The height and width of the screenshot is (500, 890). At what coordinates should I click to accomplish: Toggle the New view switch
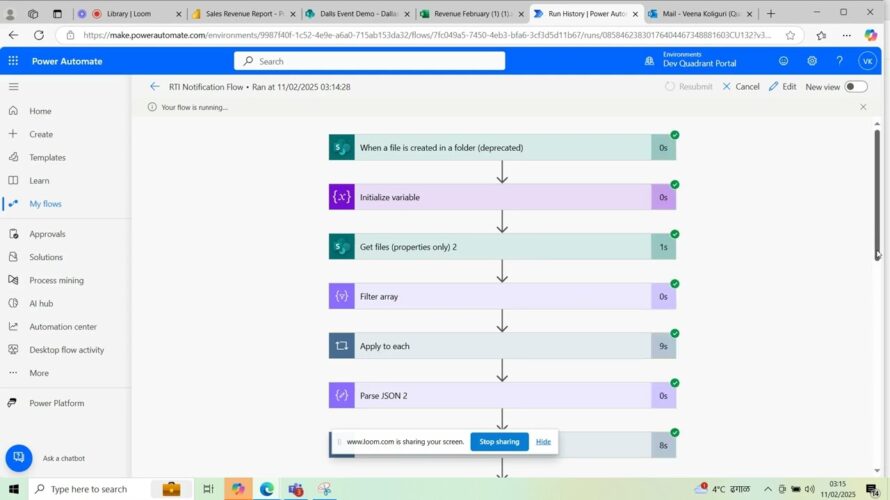click(855, 87)
